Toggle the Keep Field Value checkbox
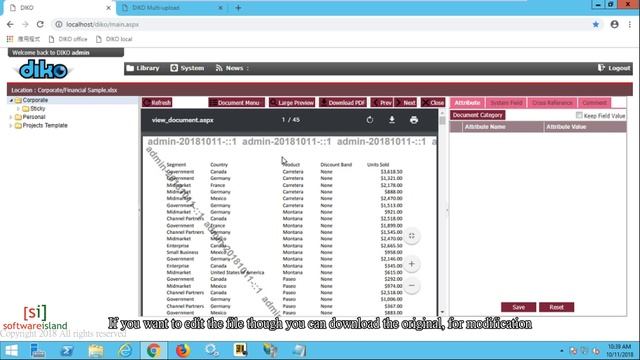 pos(579,116)
